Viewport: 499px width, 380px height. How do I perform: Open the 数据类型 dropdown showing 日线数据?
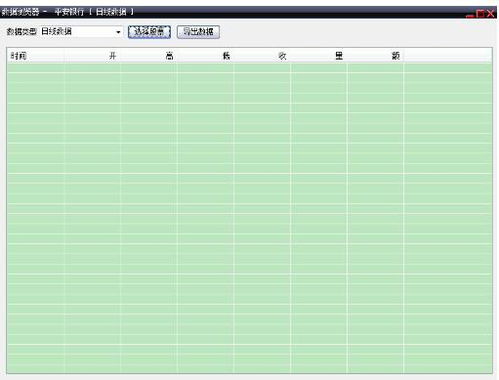click(81, 32)
